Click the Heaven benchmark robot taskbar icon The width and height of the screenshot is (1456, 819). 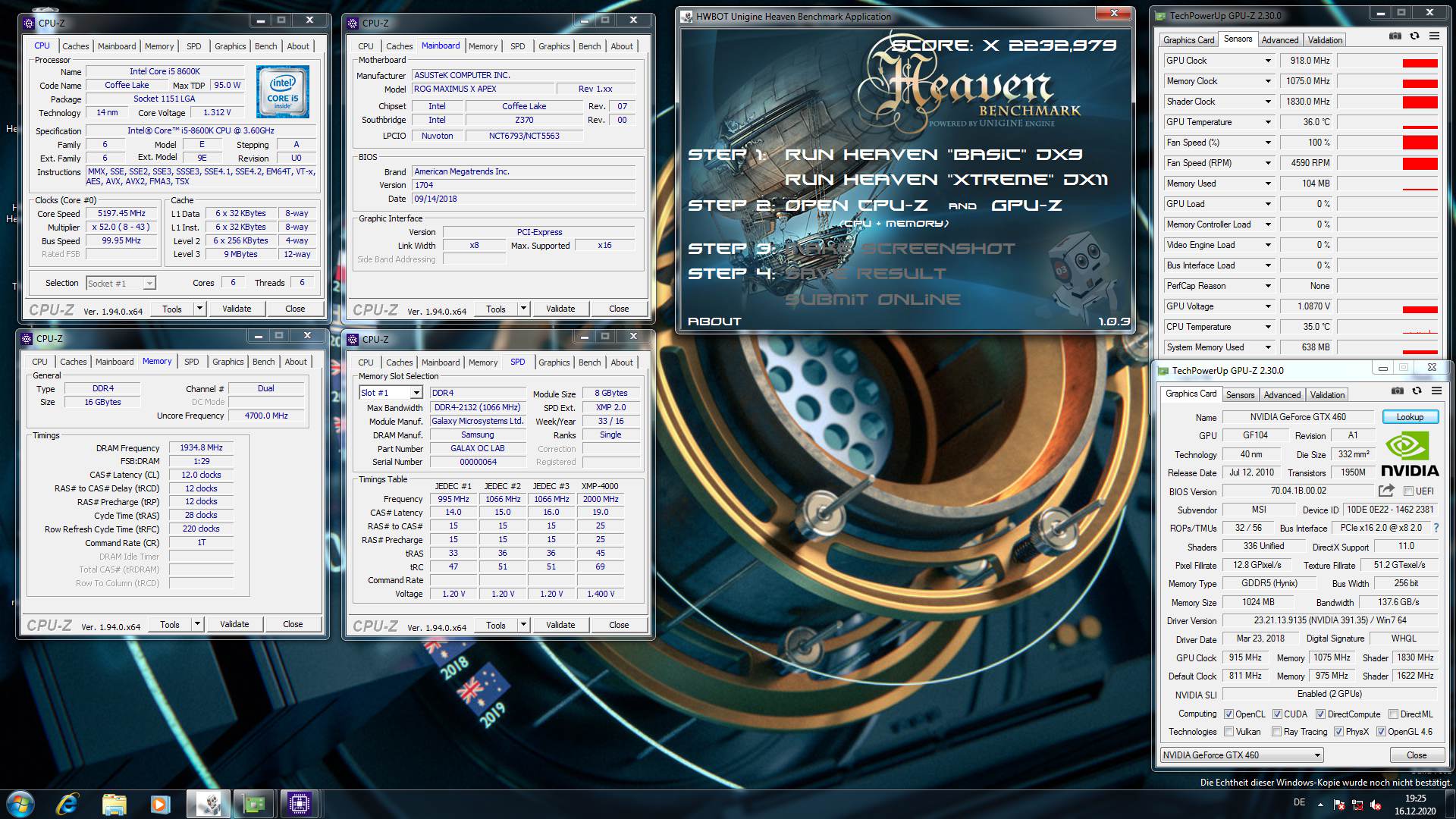[208, 803]
